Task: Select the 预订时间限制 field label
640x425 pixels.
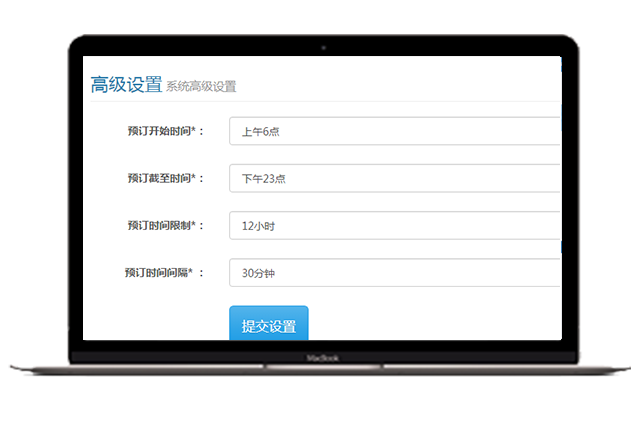Action: point(159,226)
